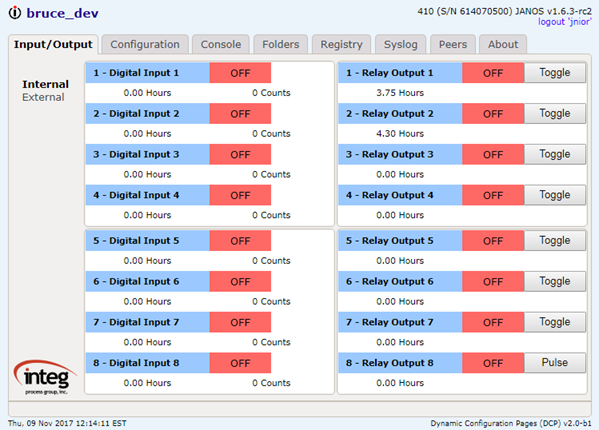Viewport: 599px width, 430px height.
Task: Go to the Registry tab
Action: (341, 44)
